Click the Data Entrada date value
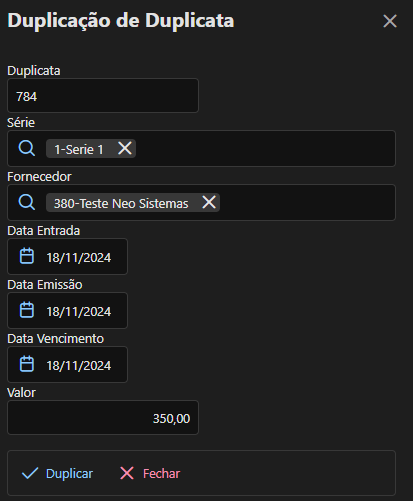The width and height of the screenshot is (413, 501). tap(79, 258)
